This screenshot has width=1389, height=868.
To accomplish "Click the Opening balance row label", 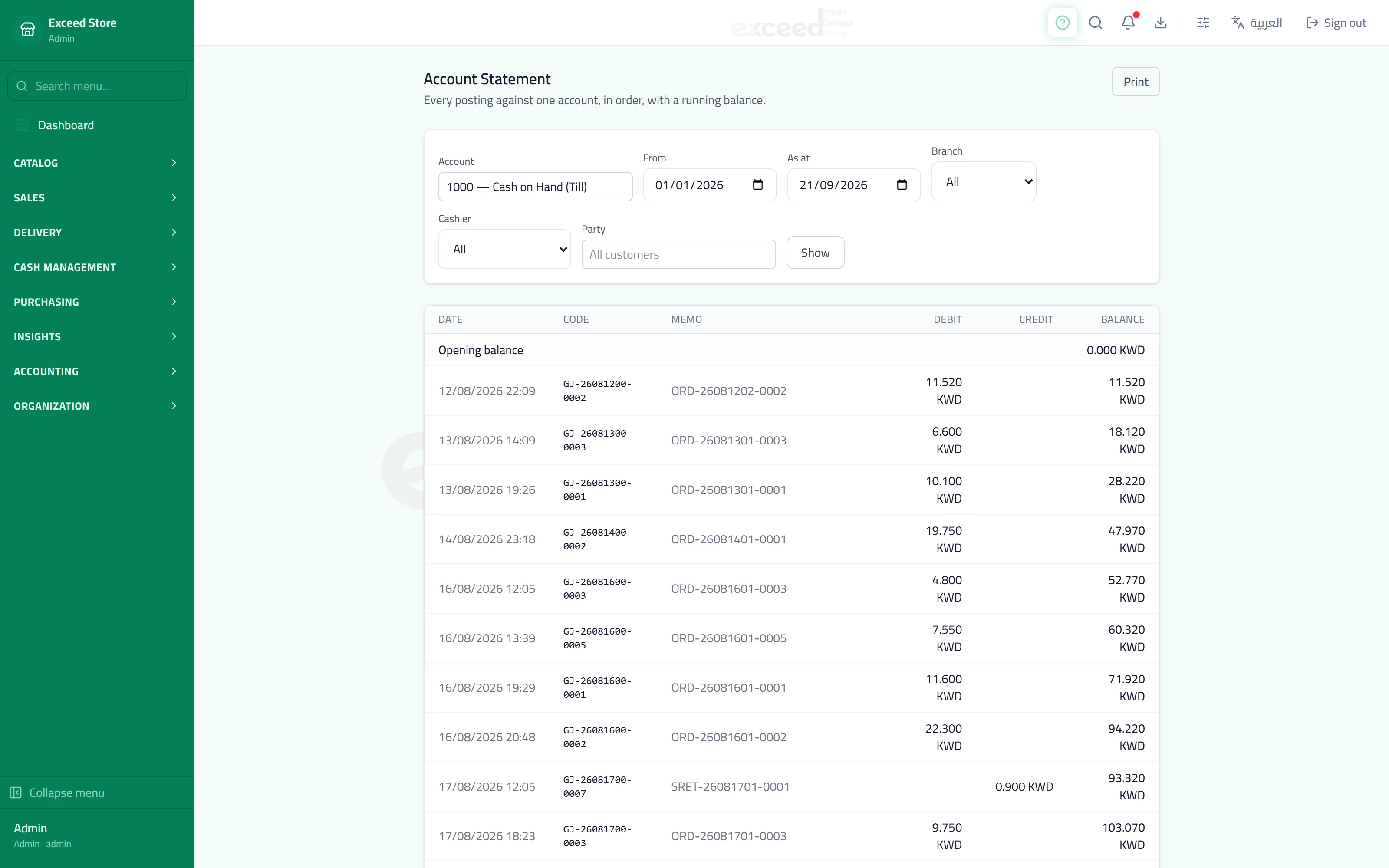I will coord(481,350).
